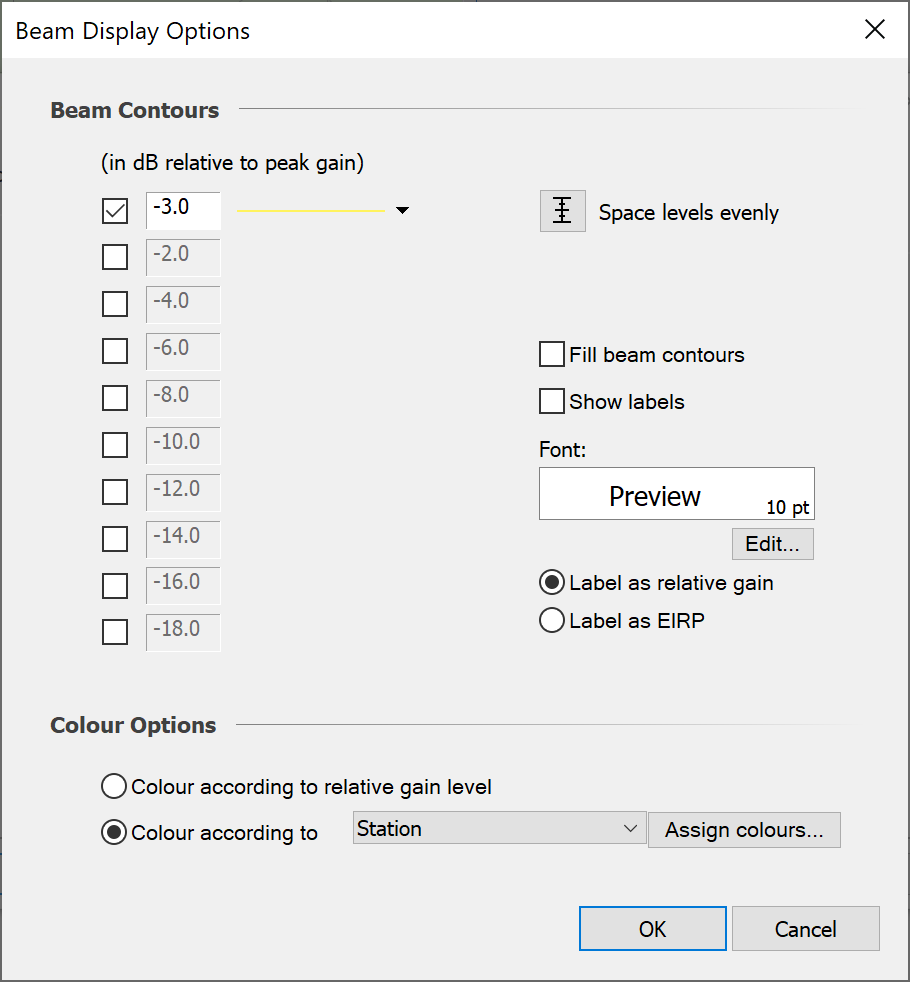Turn on Show labels
The height and width of the screenshot is (982, 910).
552,401
